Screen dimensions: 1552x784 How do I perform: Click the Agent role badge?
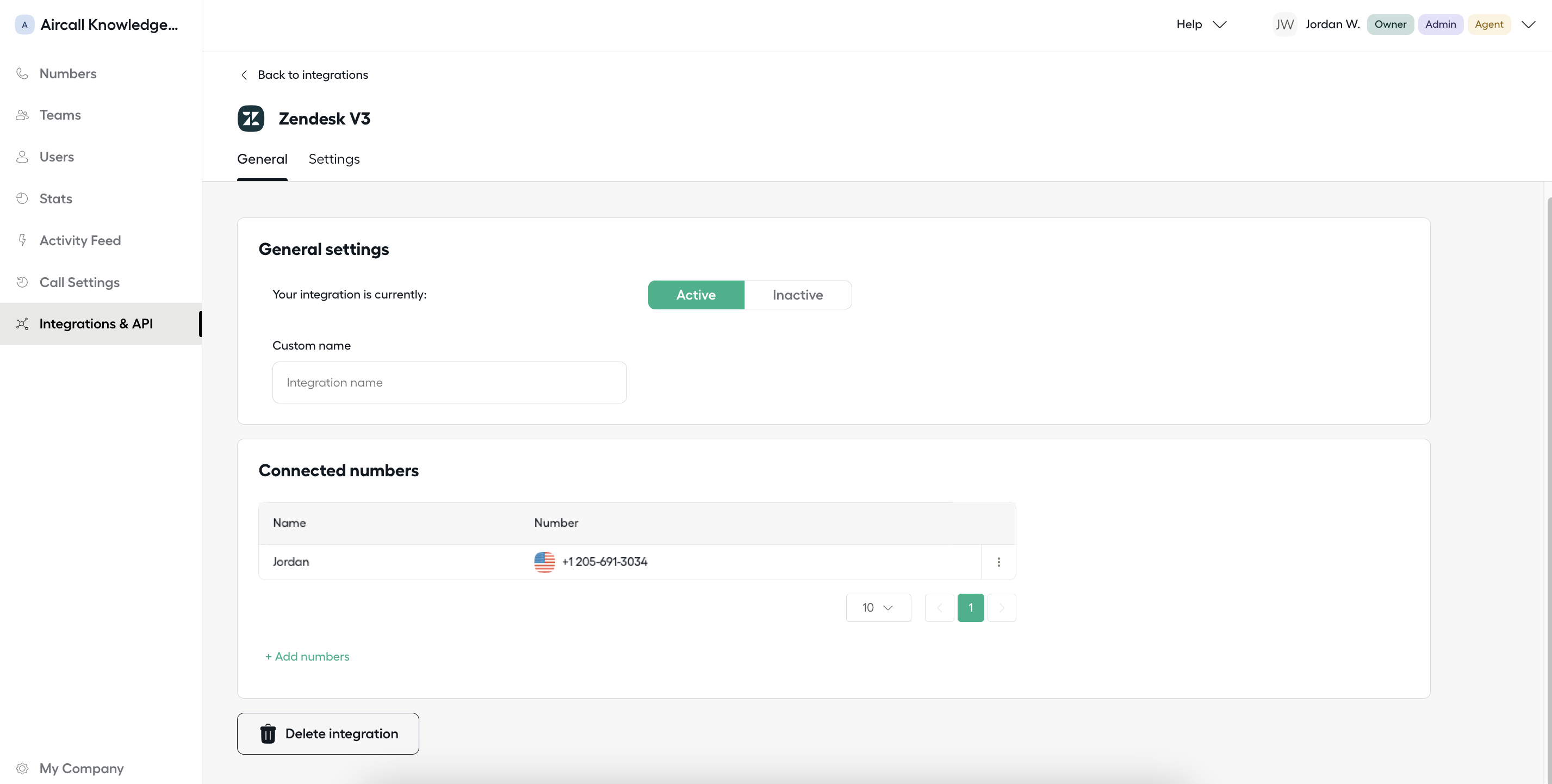(1489, 24)
